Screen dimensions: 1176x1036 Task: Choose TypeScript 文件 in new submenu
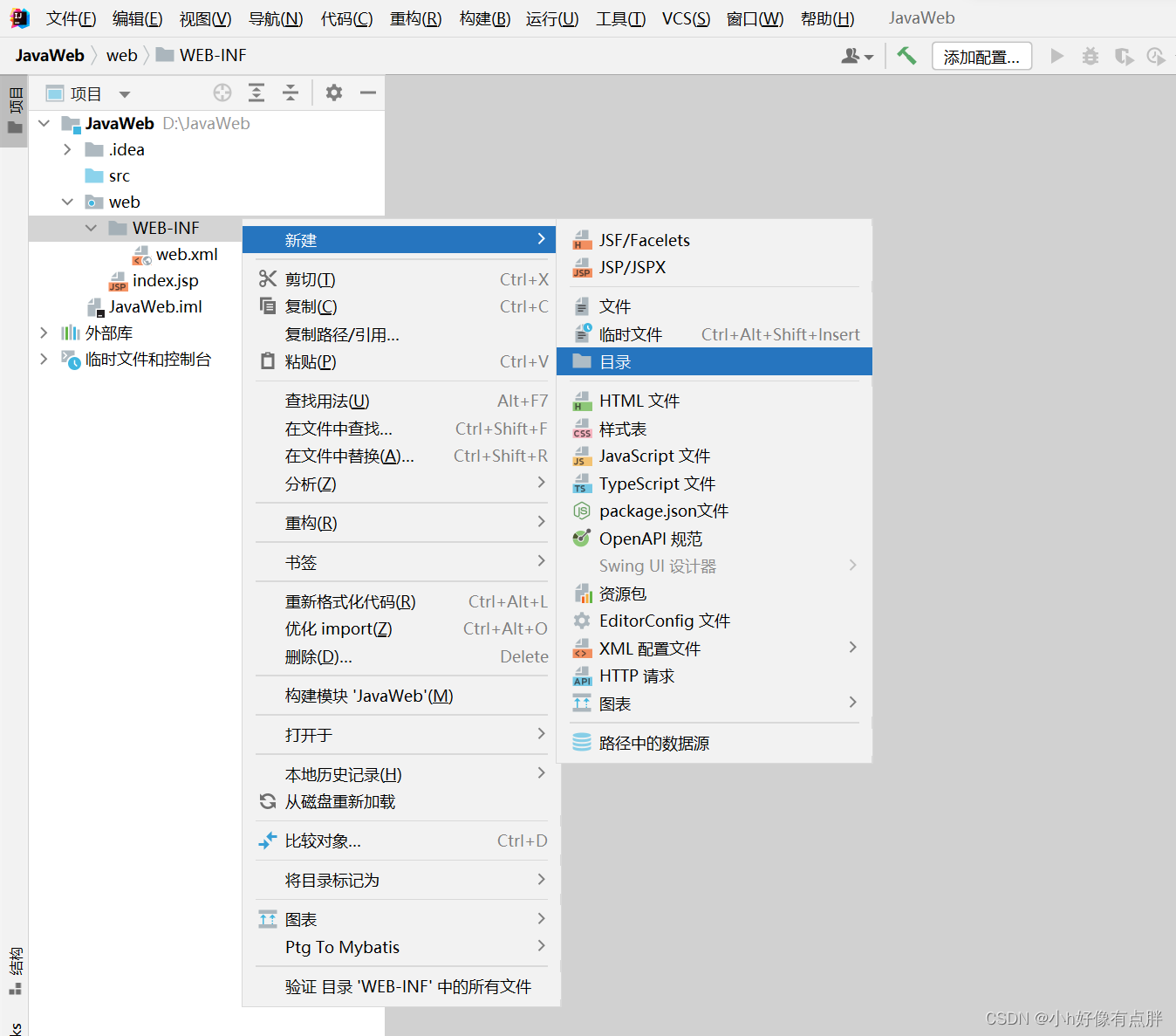coord(714,484)
